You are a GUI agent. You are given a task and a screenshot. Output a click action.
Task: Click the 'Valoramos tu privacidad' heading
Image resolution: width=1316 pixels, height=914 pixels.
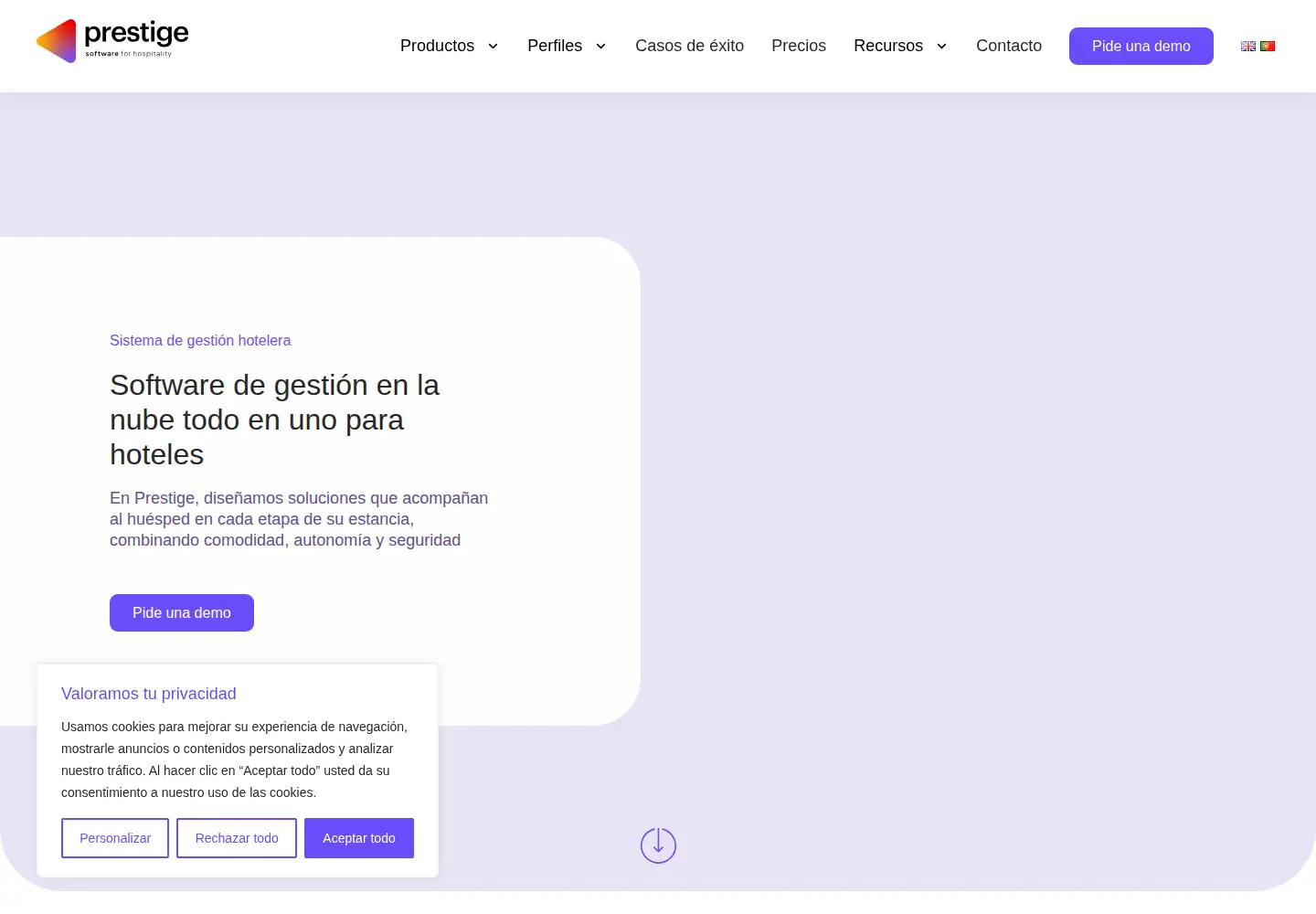tap(149, 694)
